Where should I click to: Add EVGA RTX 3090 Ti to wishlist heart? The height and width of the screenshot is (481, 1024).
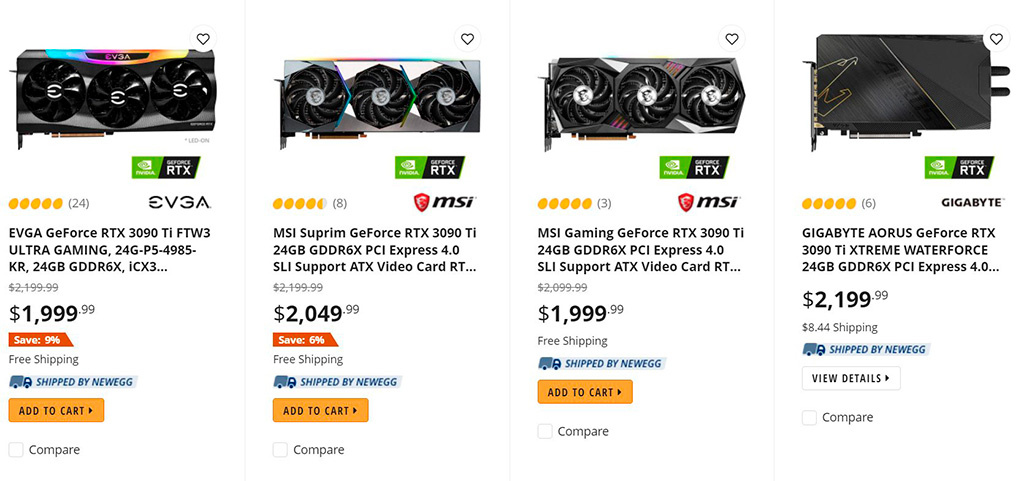click(203, 39)
